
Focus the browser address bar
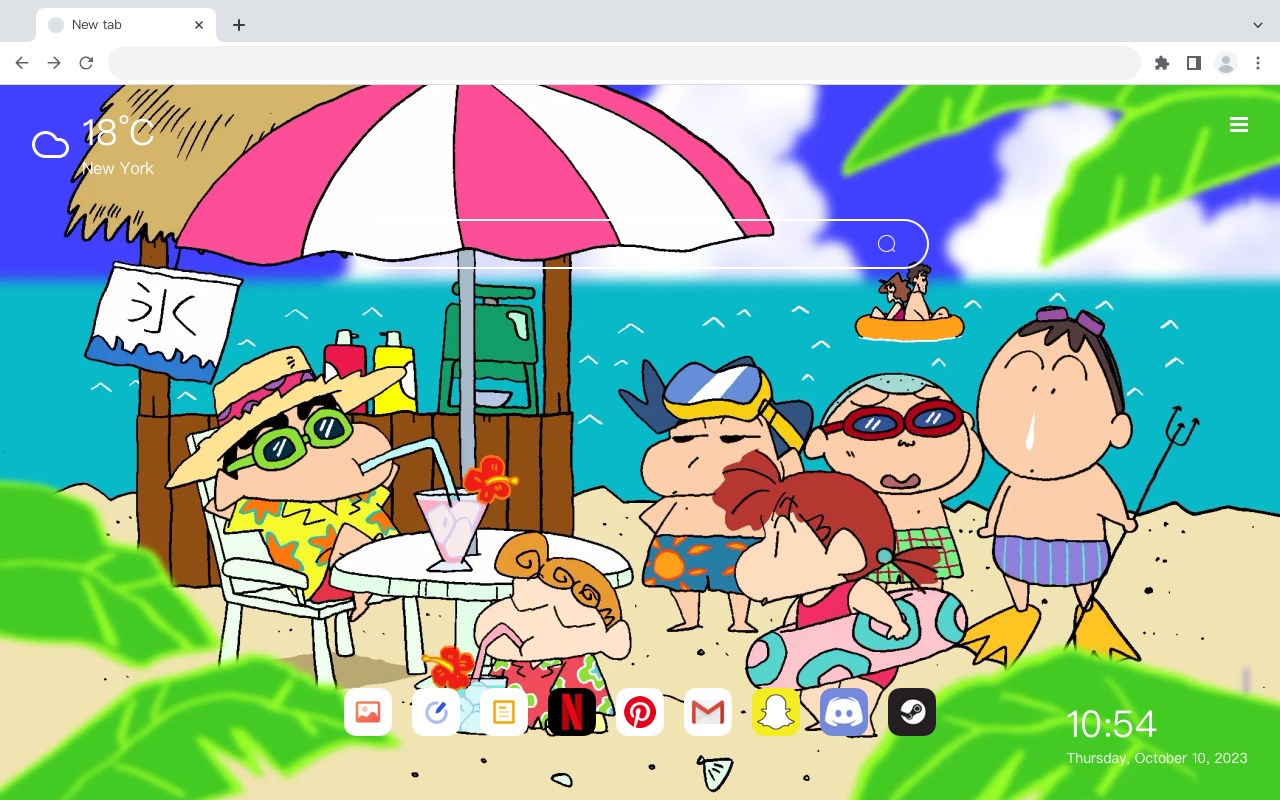pos(624,63)
